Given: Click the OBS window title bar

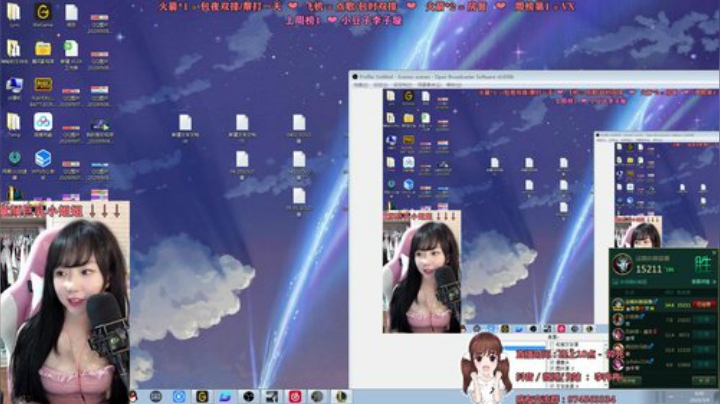Looking at the screenshot, I should [x=534, y=77].
